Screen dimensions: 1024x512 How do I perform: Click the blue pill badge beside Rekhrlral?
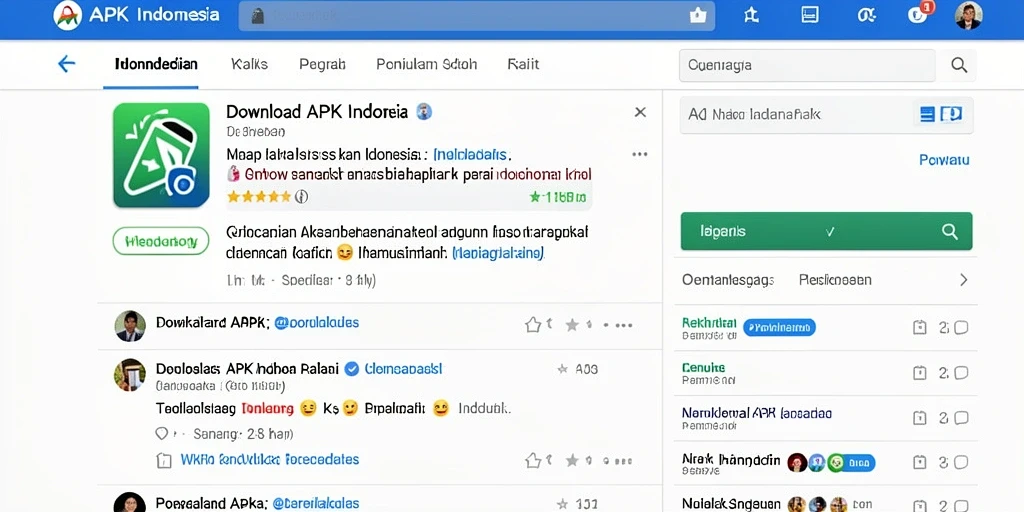pos(780,327)
